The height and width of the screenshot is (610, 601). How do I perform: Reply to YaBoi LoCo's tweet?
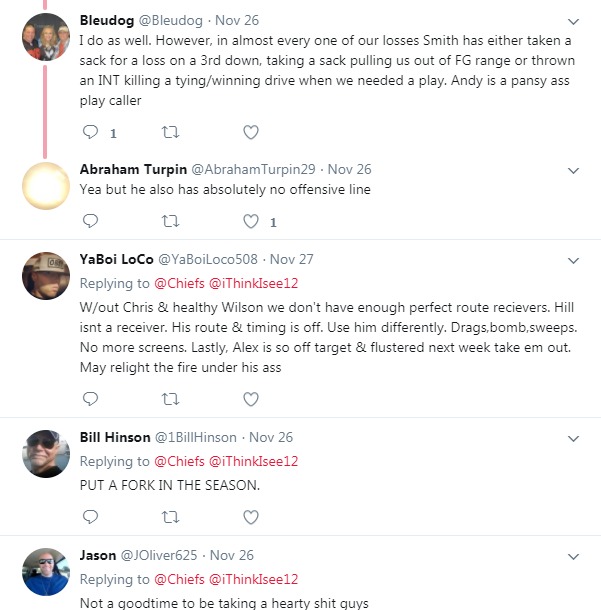(x=90, y=399)
